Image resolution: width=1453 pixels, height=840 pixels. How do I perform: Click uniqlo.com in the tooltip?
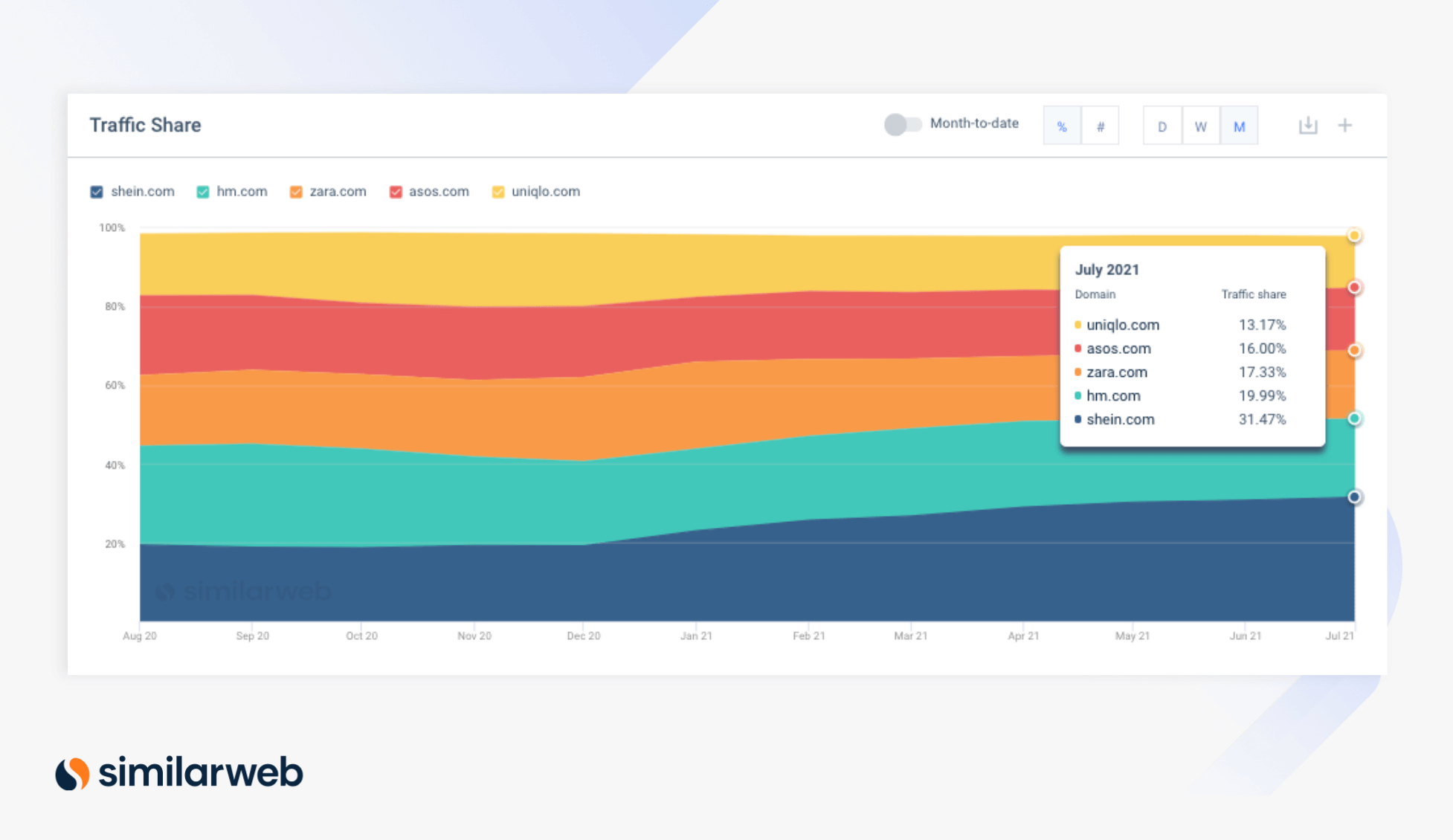[x=1123, y=325]
